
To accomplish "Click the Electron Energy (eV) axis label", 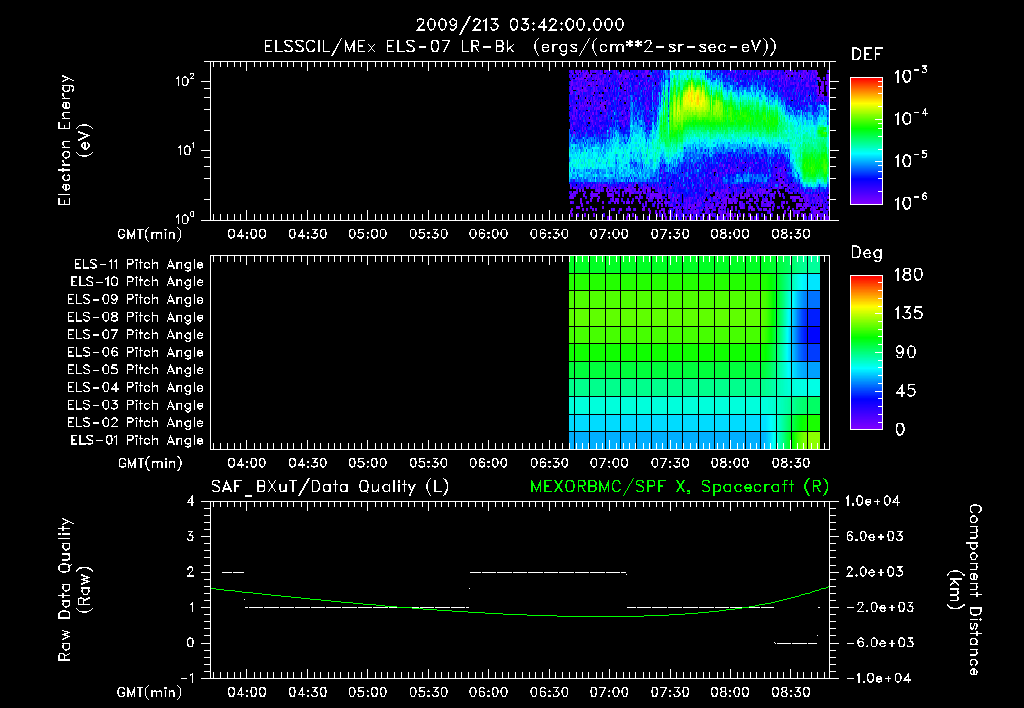I will (x=74, y=140).
